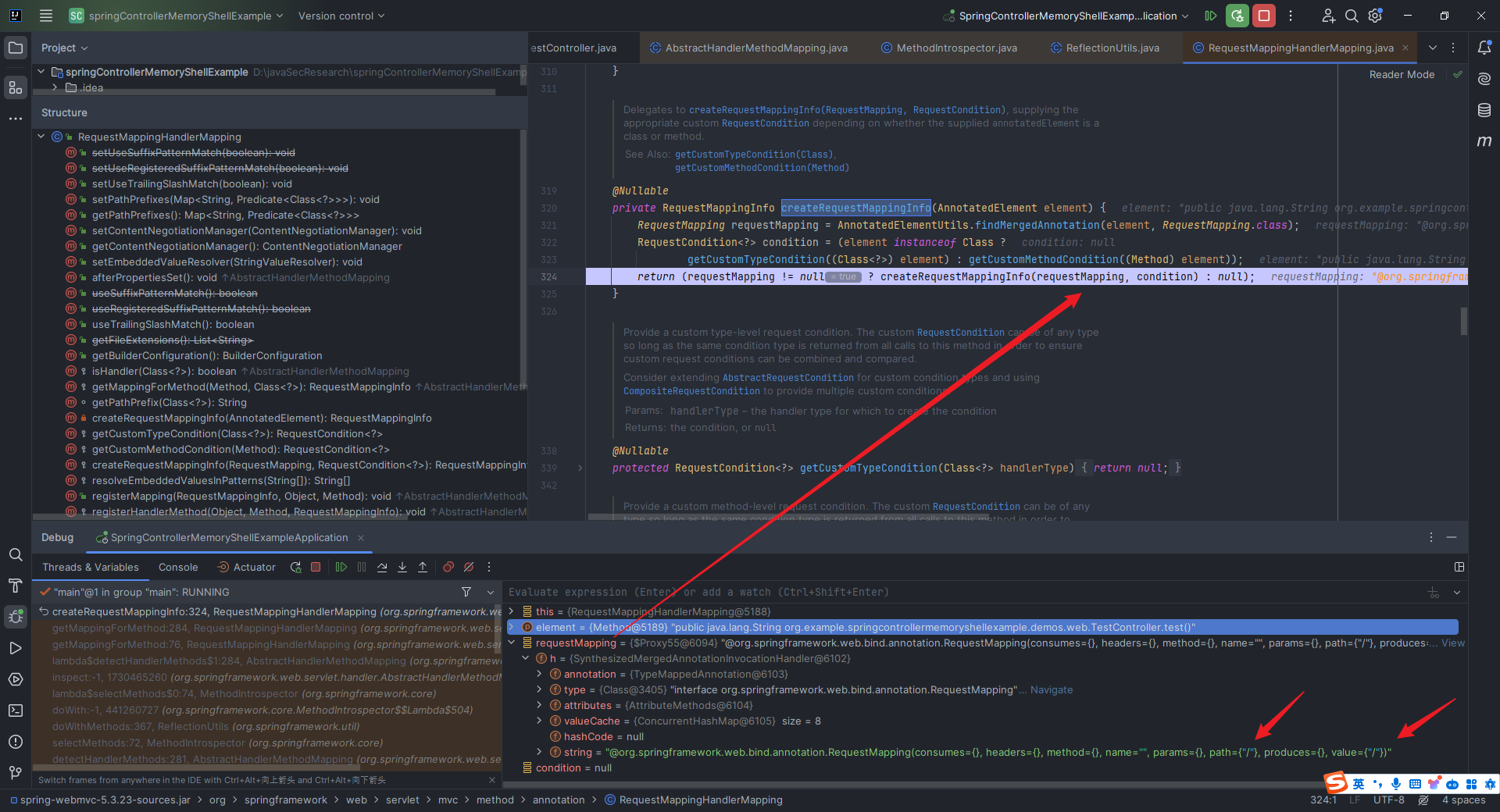Click the Navigate link for type variable
Screen dimensions: 1500x812
[x=1052, y=690]
